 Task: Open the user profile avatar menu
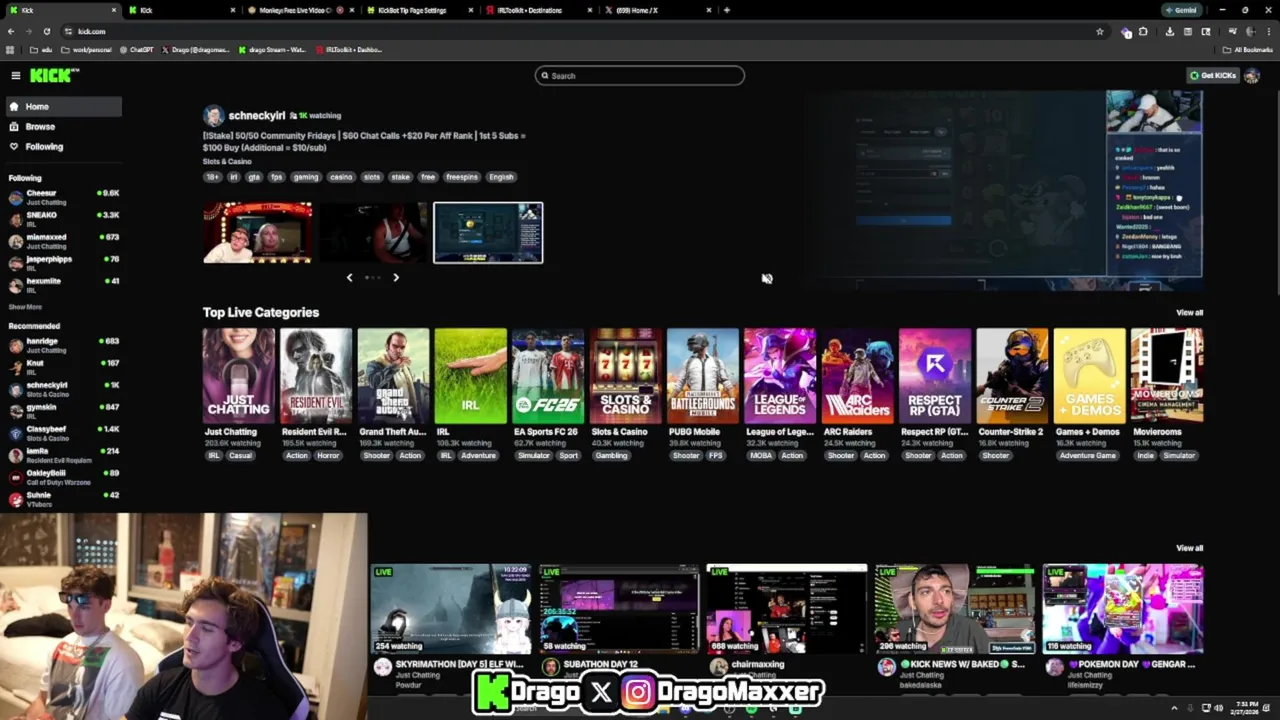point(1251,75)
